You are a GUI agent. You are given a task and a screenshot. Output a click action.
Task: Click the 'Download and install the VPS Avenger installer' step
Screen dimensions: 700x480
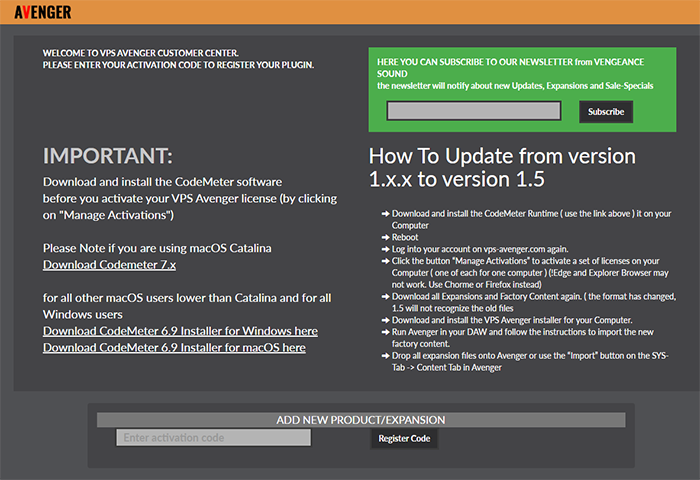tap(512, 320)
